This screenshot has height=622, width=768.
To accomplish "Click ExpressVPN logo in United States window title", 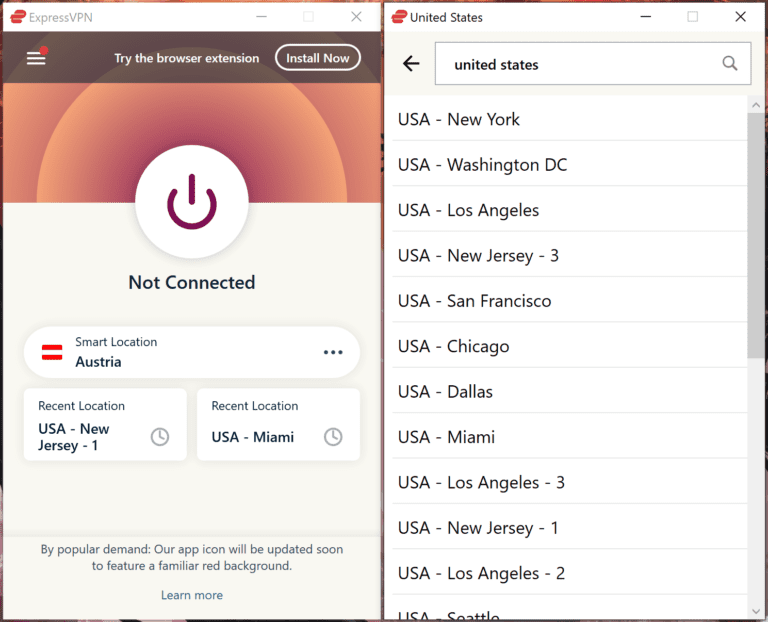I will (x=399, y=17).
